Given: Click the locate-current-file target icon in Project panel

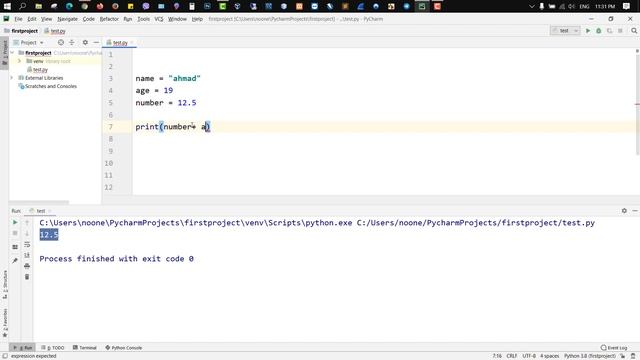Looking at the screenshot, I should tap(61, 42).
